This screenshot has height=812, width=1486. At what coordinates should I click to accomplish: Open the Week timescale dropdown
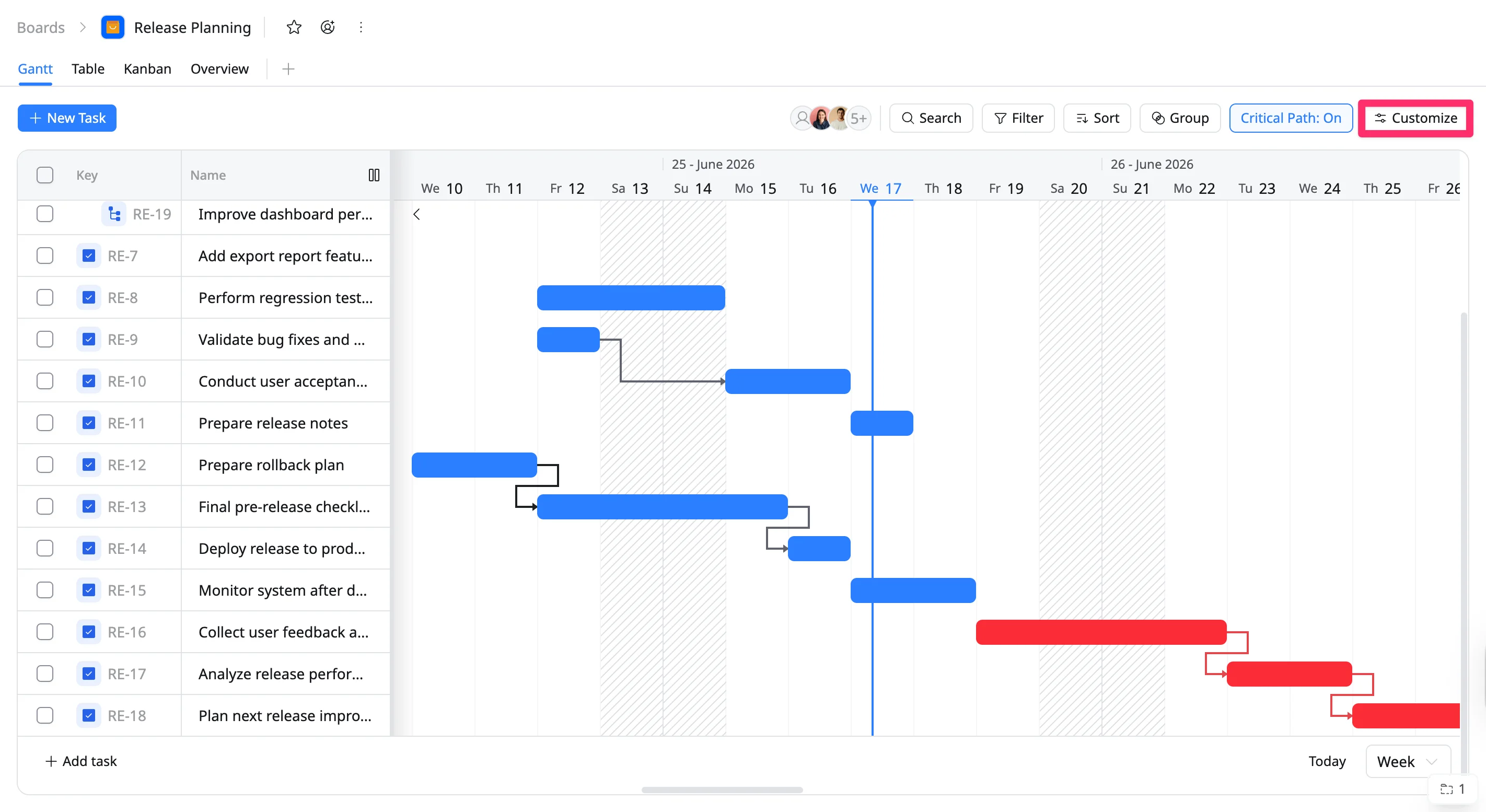1408,761
